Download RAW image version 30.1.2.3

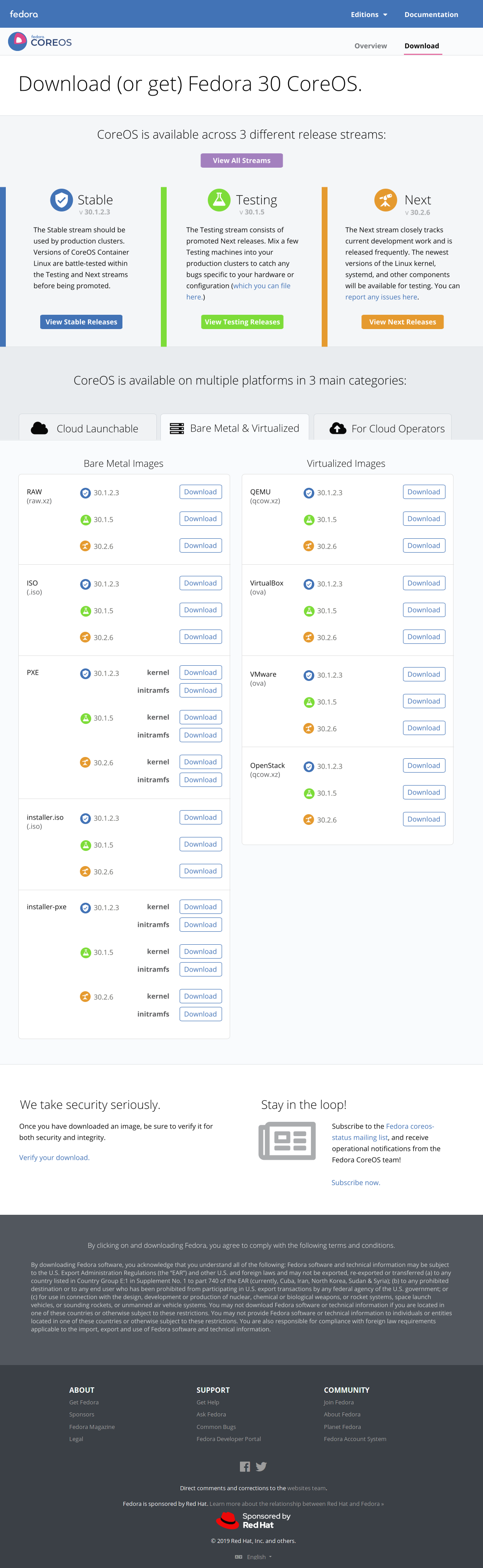(x=200, y=492)
